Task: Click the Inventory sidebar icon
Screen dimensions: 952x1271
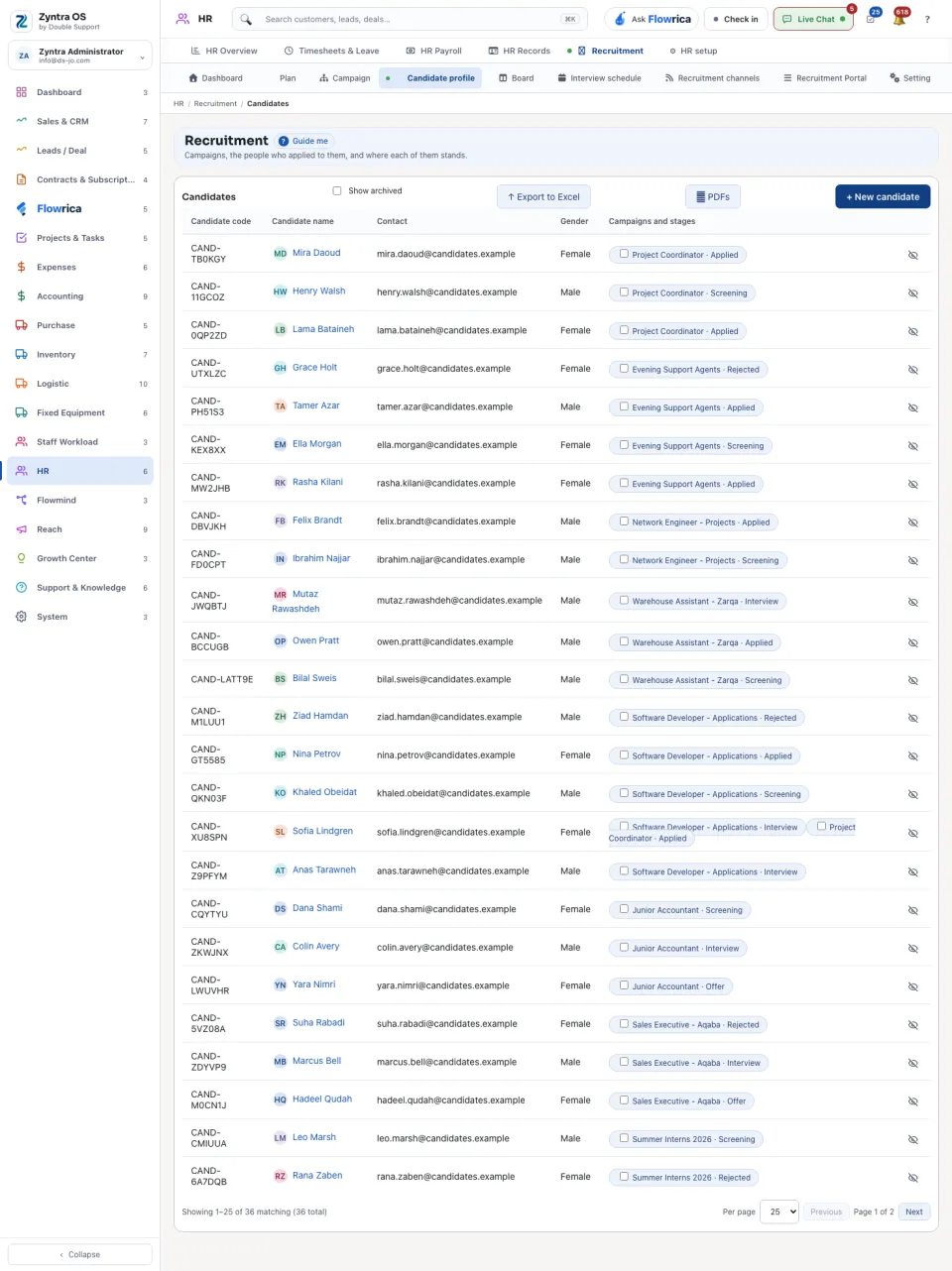Action: tap(21, 354)
